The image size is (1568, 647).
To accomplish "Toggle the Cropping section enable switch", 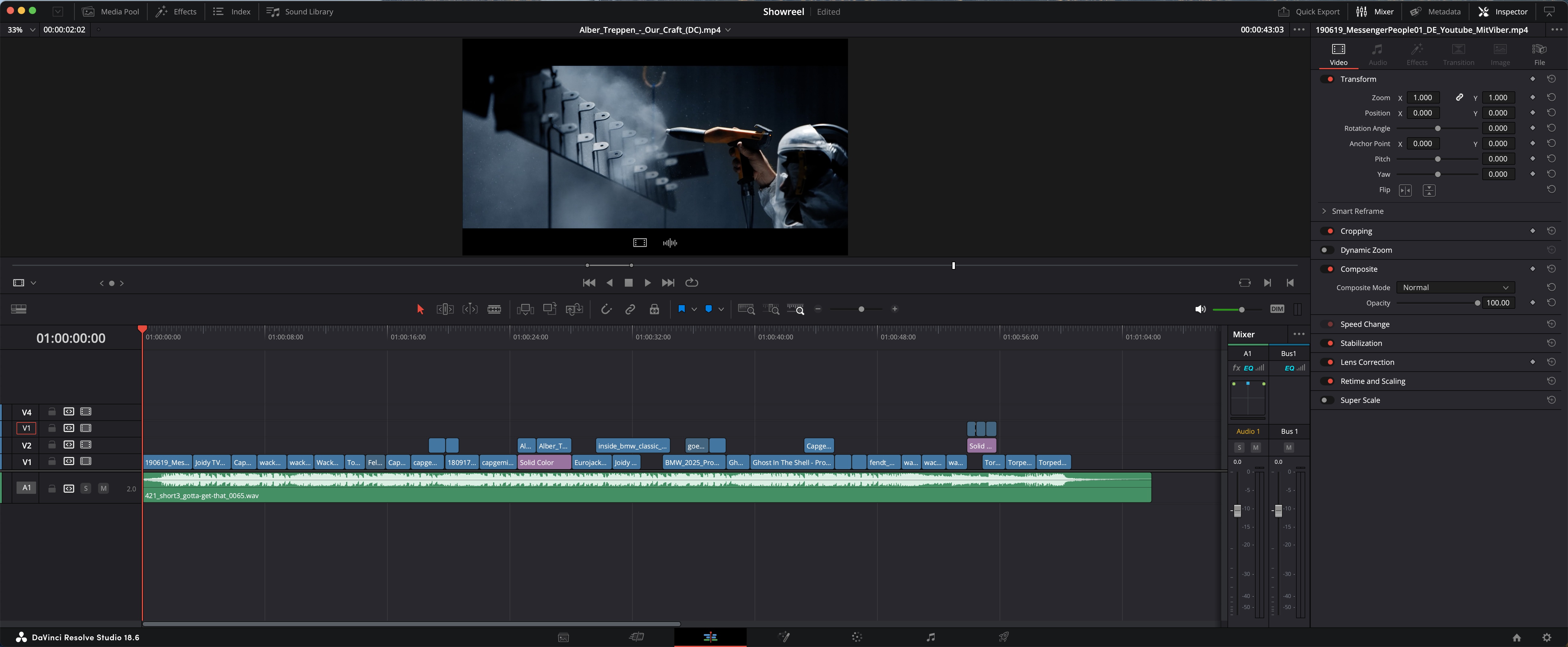I will [1328, 231].
